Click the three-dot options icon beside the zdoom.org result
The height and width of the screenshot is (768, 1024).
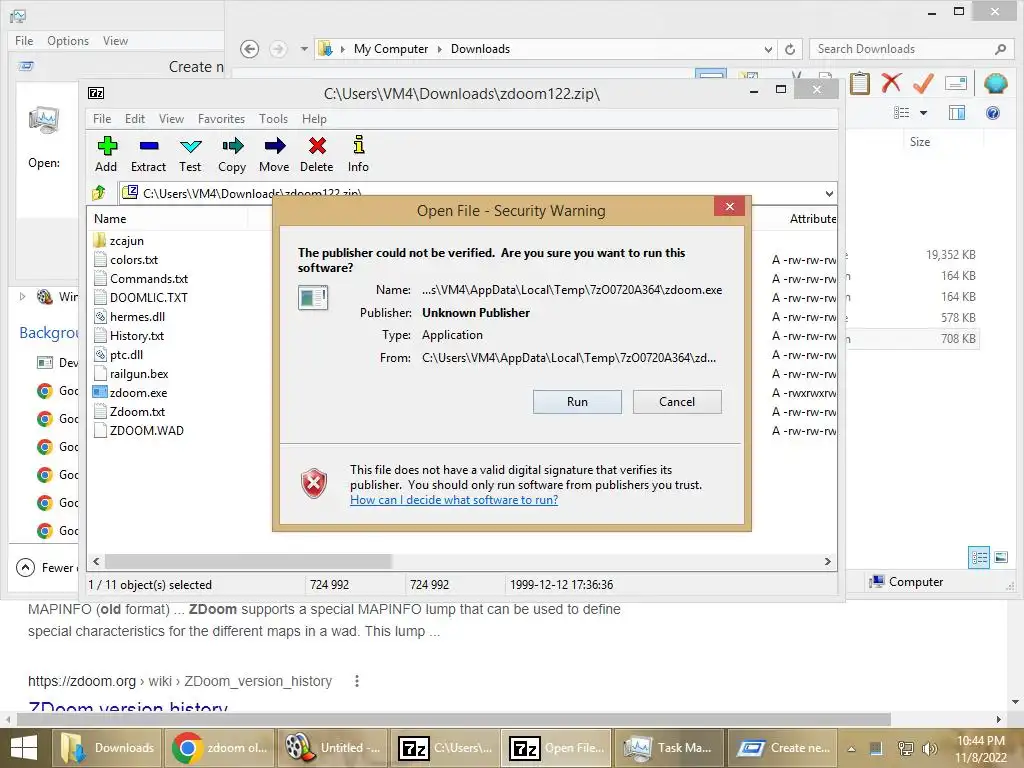tap(357, 681)
